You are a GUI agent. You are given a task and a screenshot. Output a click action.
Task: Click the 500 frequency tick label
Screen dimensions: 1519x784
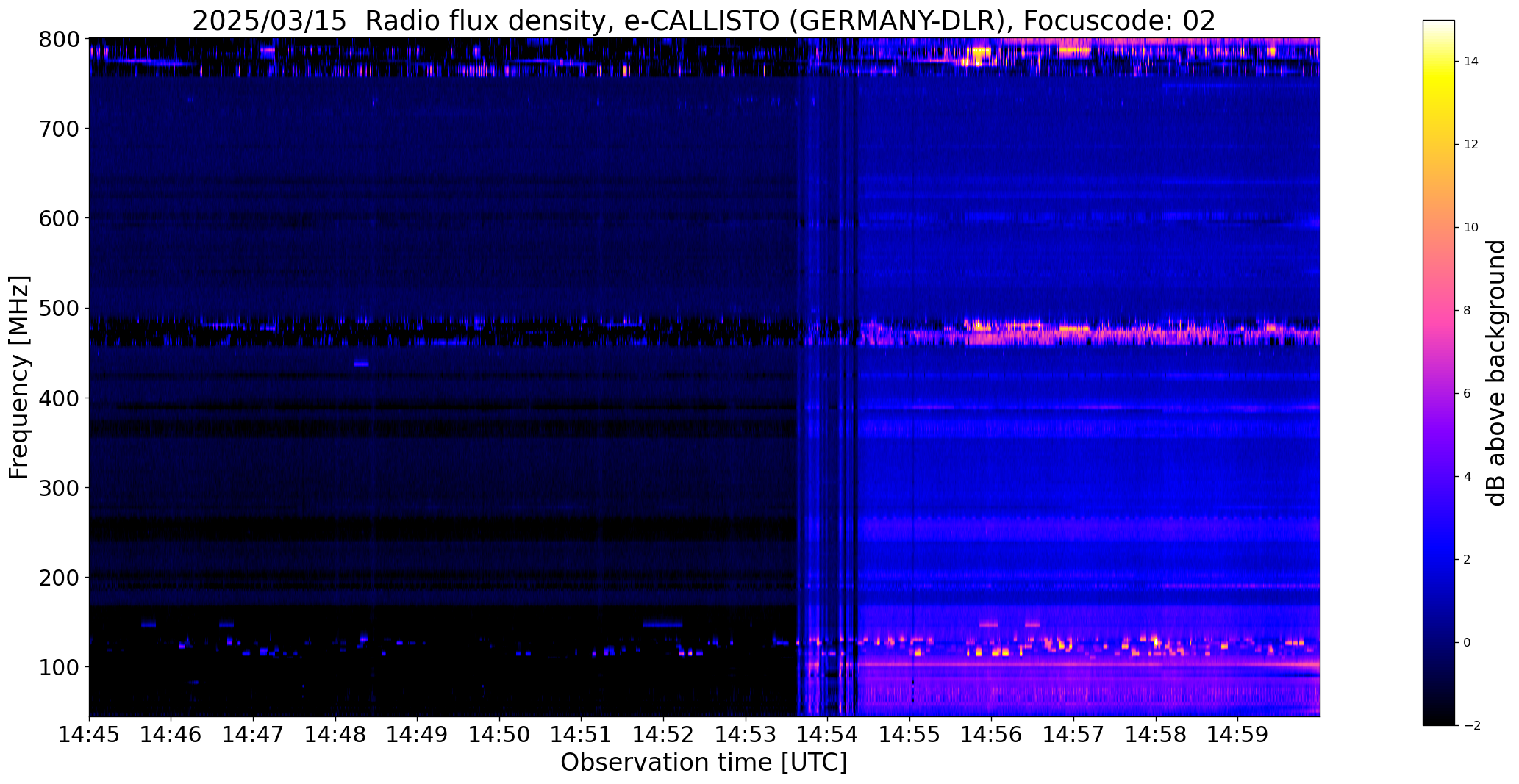[x=59, y=308]
